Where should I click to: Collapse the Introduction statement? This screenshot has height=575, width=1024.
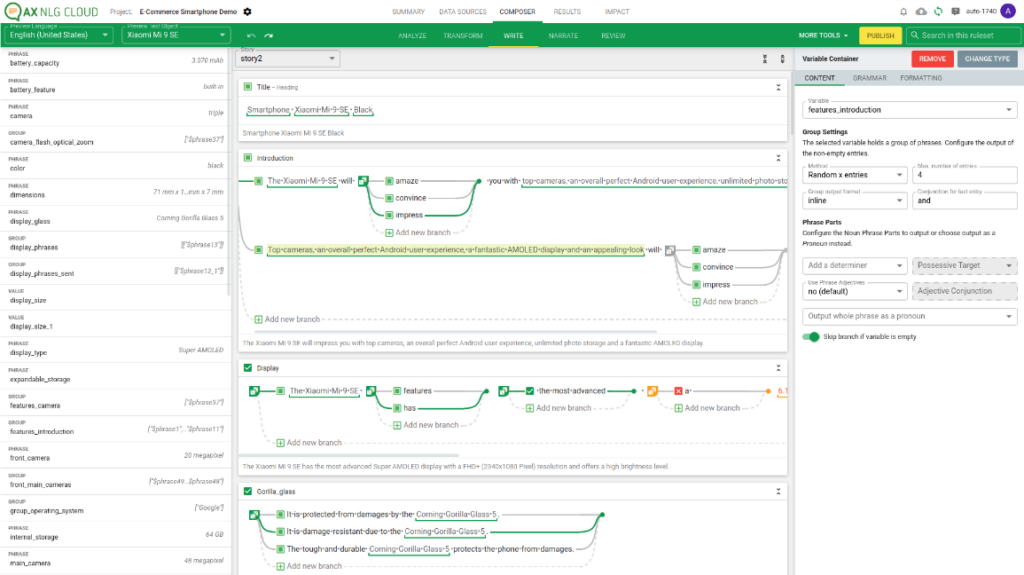coord(778,158)
